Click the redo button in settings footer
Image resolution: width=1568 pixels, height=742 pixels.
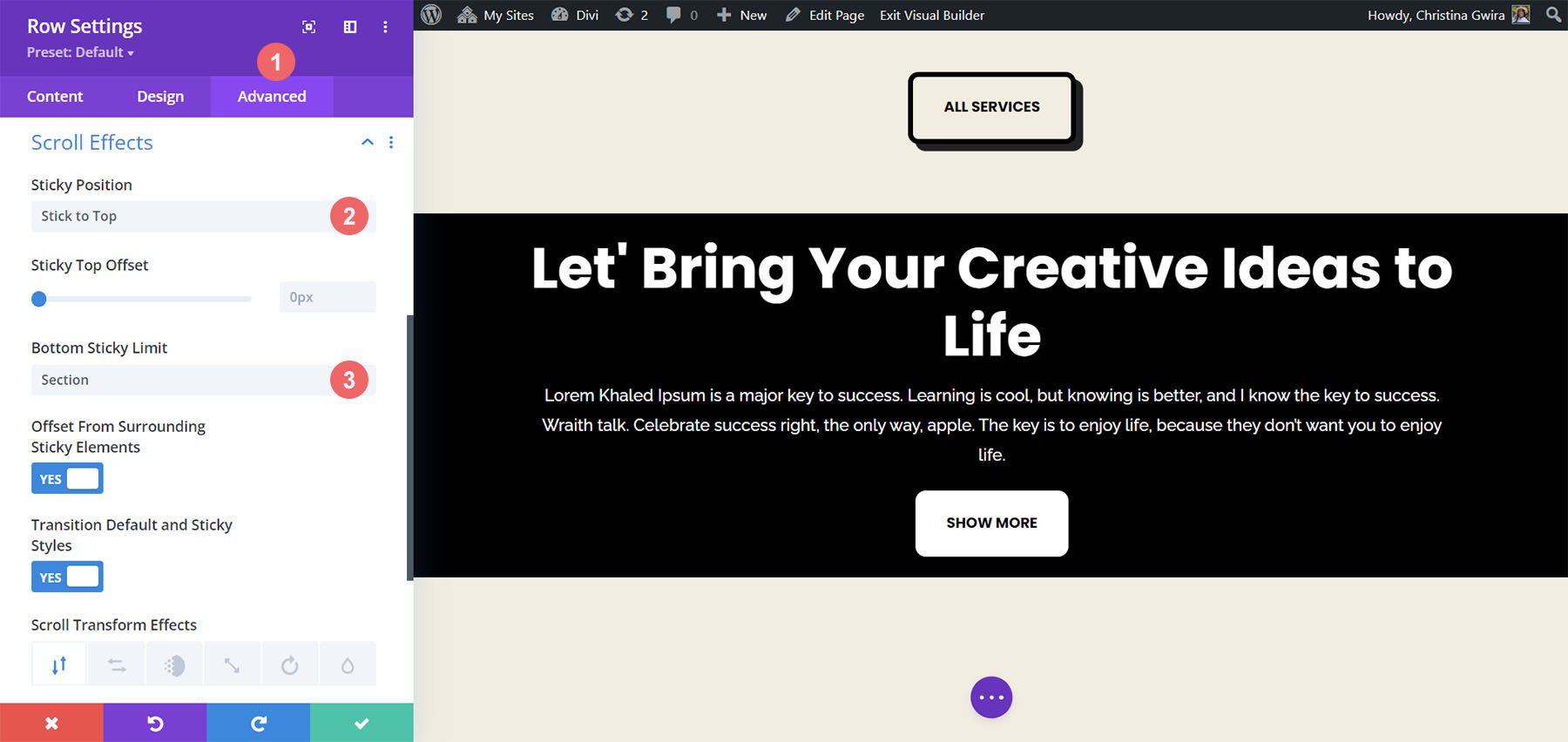[x=258, y=723]
